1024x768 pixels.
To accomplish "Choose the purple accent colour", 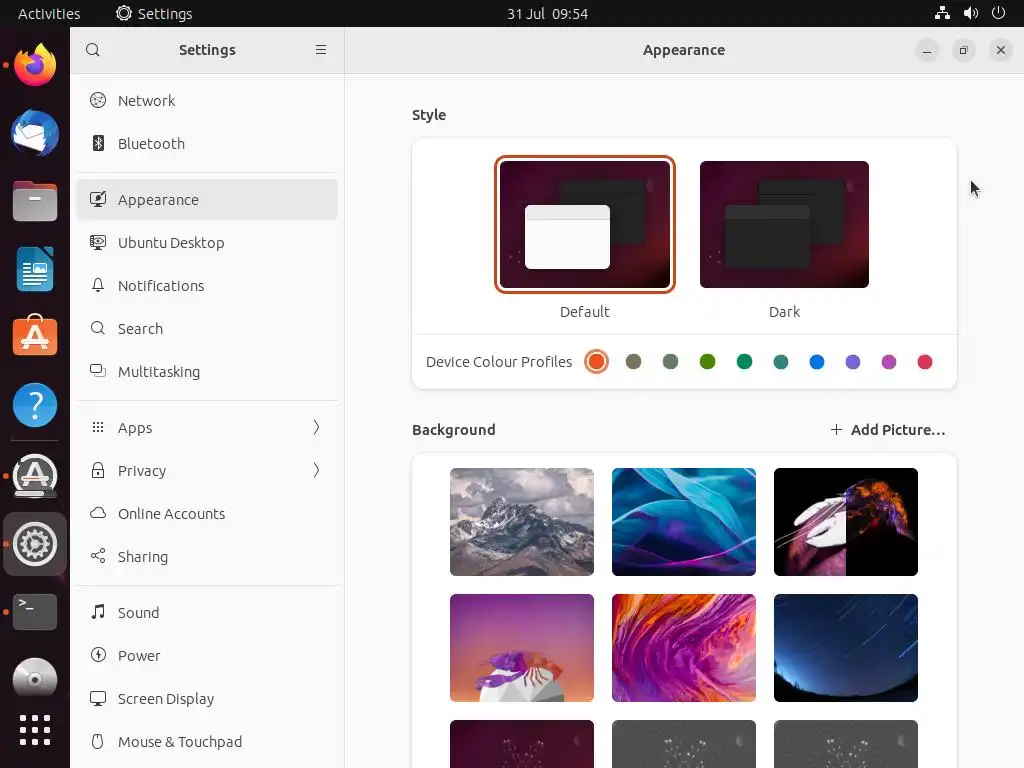I will pyautogui.click(x=852, y=362).
